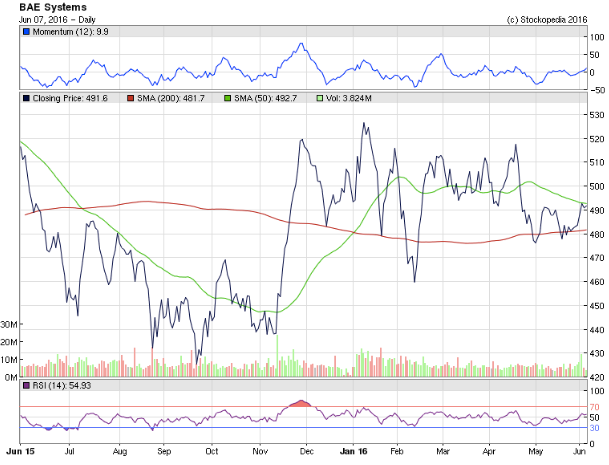The width and height of the screenshot is (609, 465).
Task: Click the blue Momentum legend swatch
Action: point(26,32)
